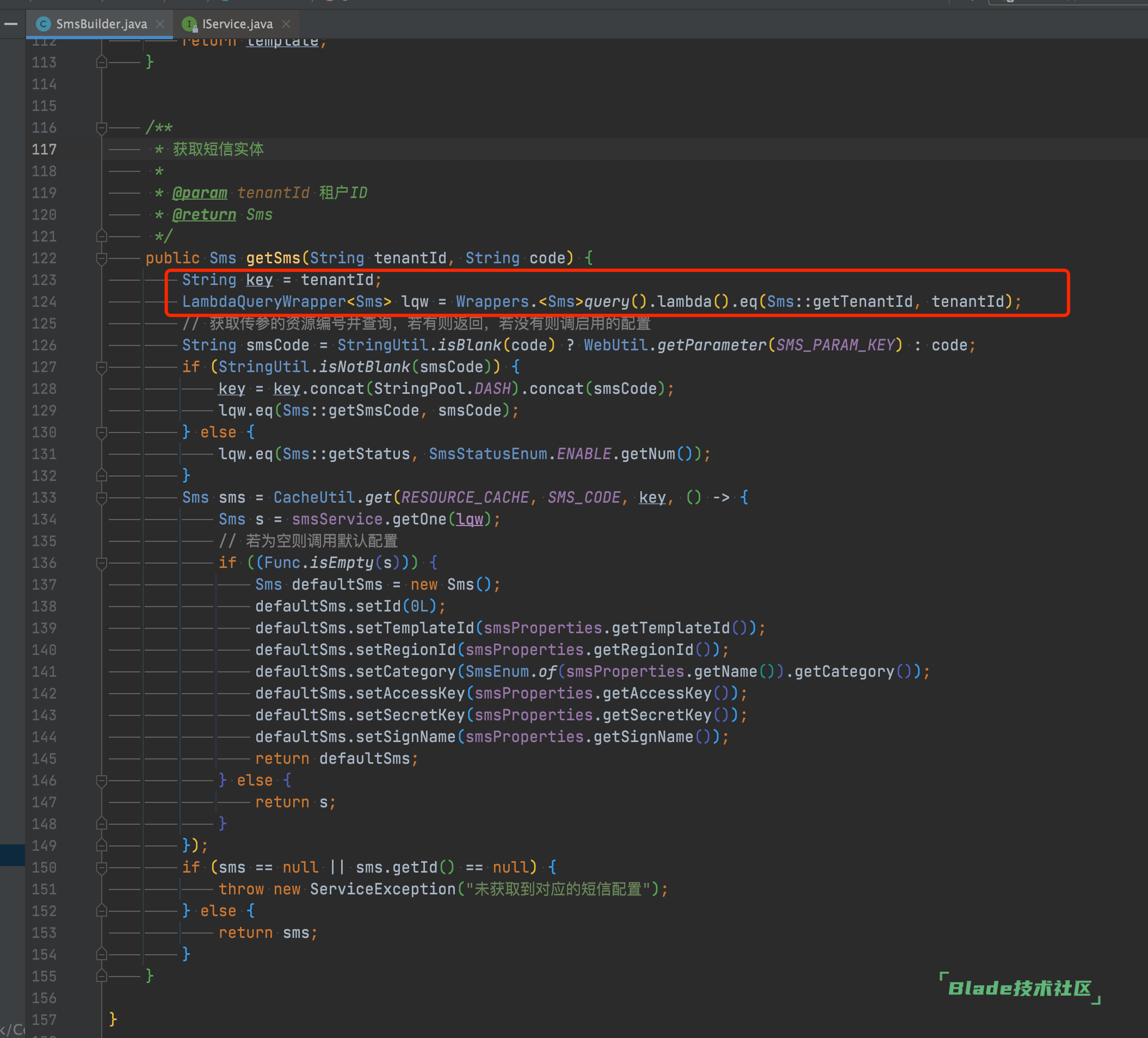Click SMS_CODE constant on line 133
This screenshot has width=1148, height=1038.
click(x=584, y=498)
